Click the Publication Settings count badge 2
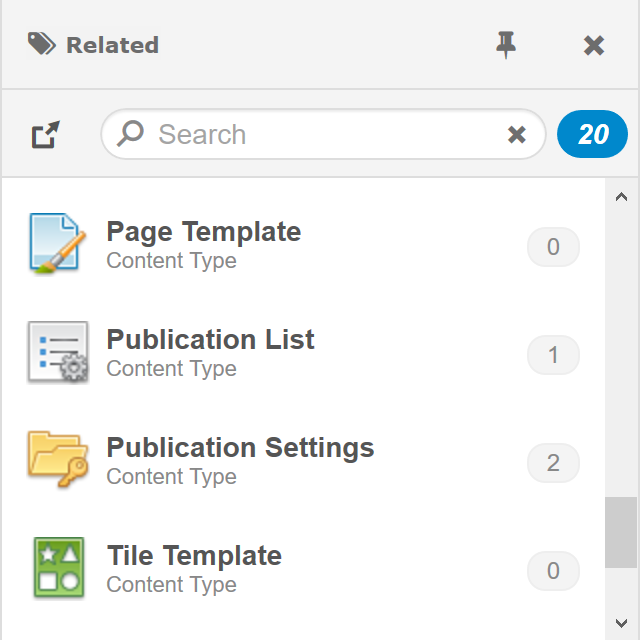This screenshot has width=640, height=640. (x=553, y=463)
